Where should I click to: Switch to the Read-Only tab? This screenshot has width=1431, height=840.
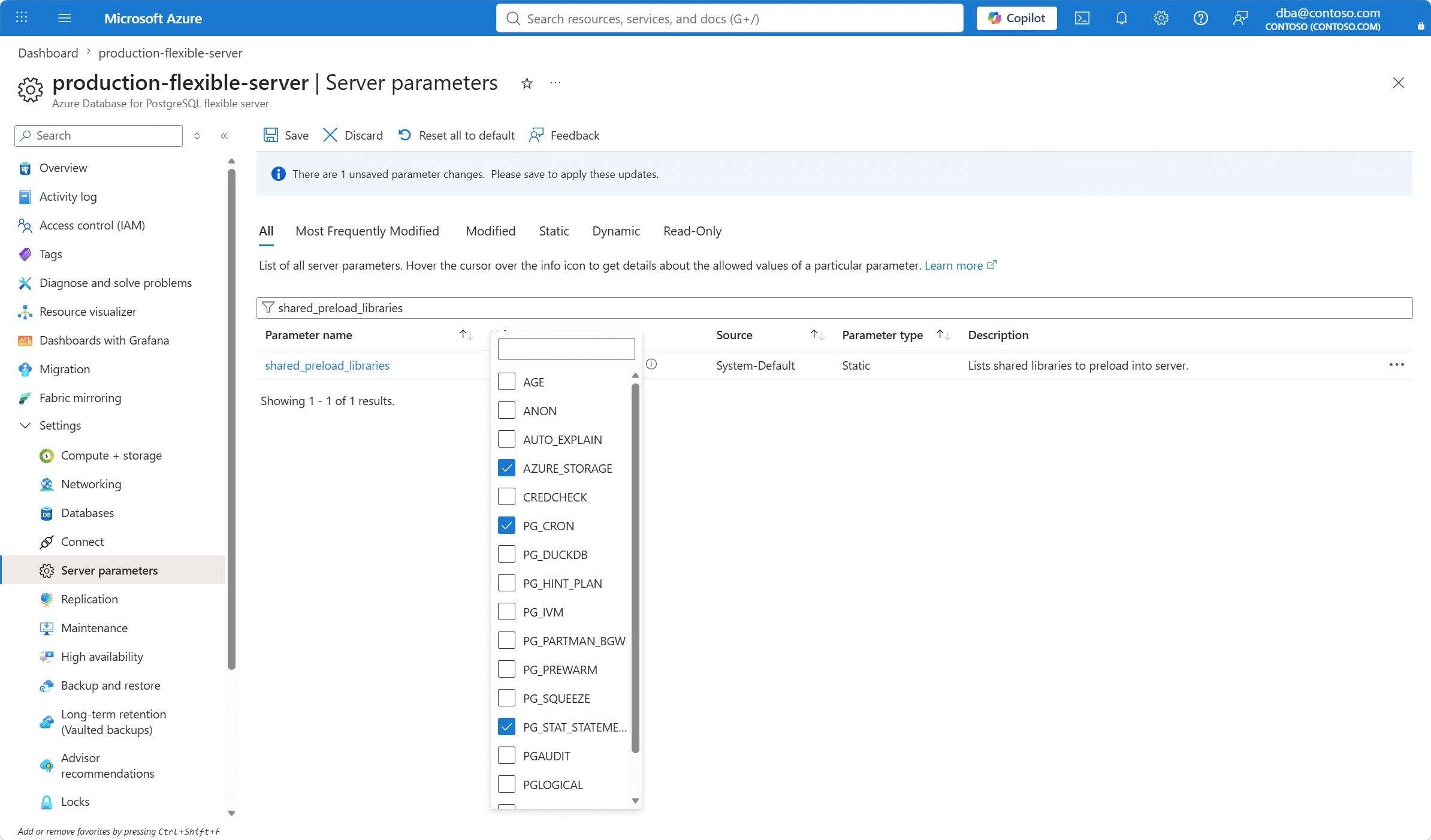692,231
